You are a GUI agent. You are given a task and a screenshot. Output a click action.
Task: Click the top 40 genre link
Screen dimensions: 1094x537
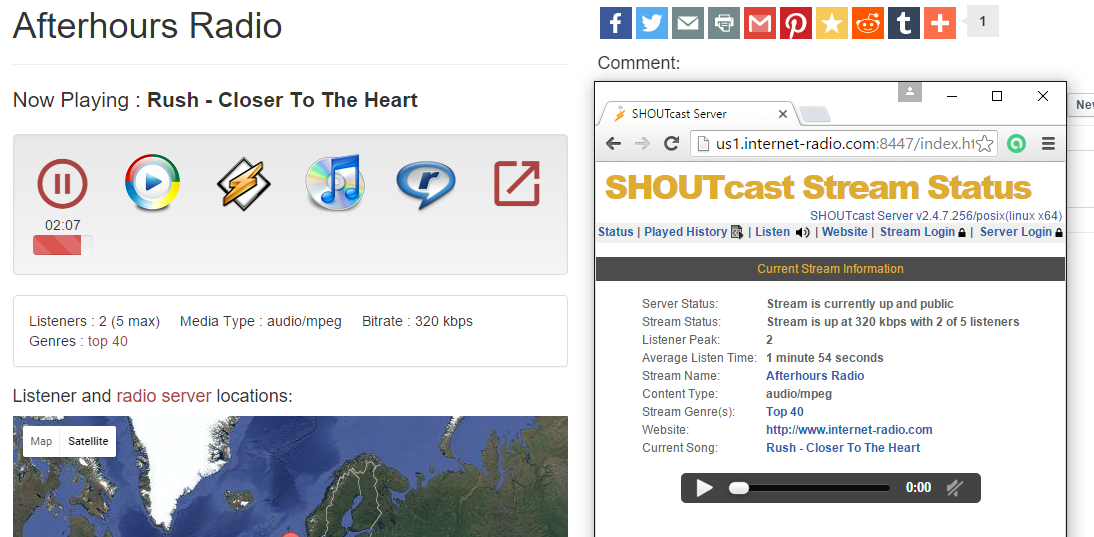[108, 341]
